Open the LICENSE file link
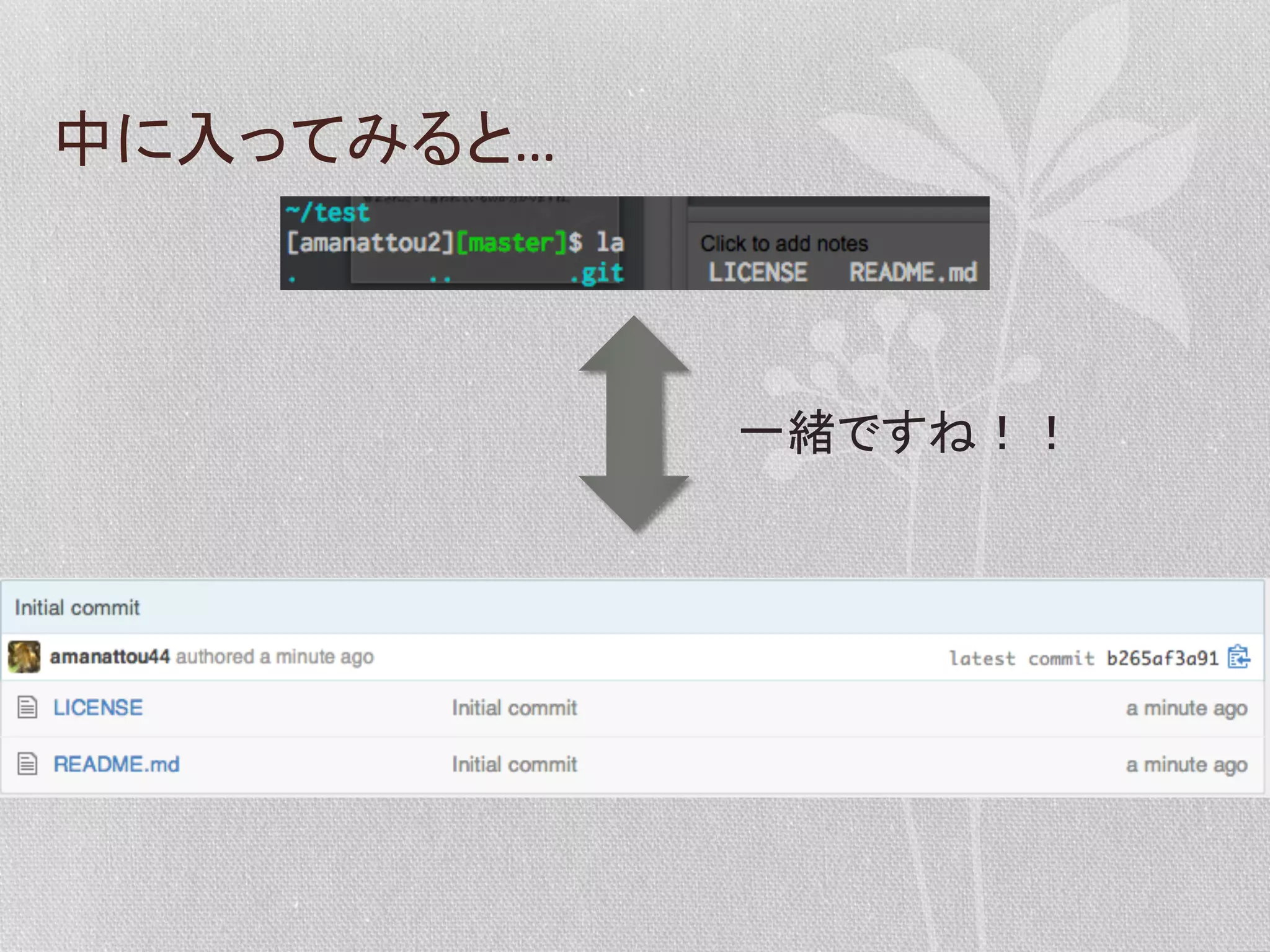This screenshot has width=1270, height=952. point(98,708)
